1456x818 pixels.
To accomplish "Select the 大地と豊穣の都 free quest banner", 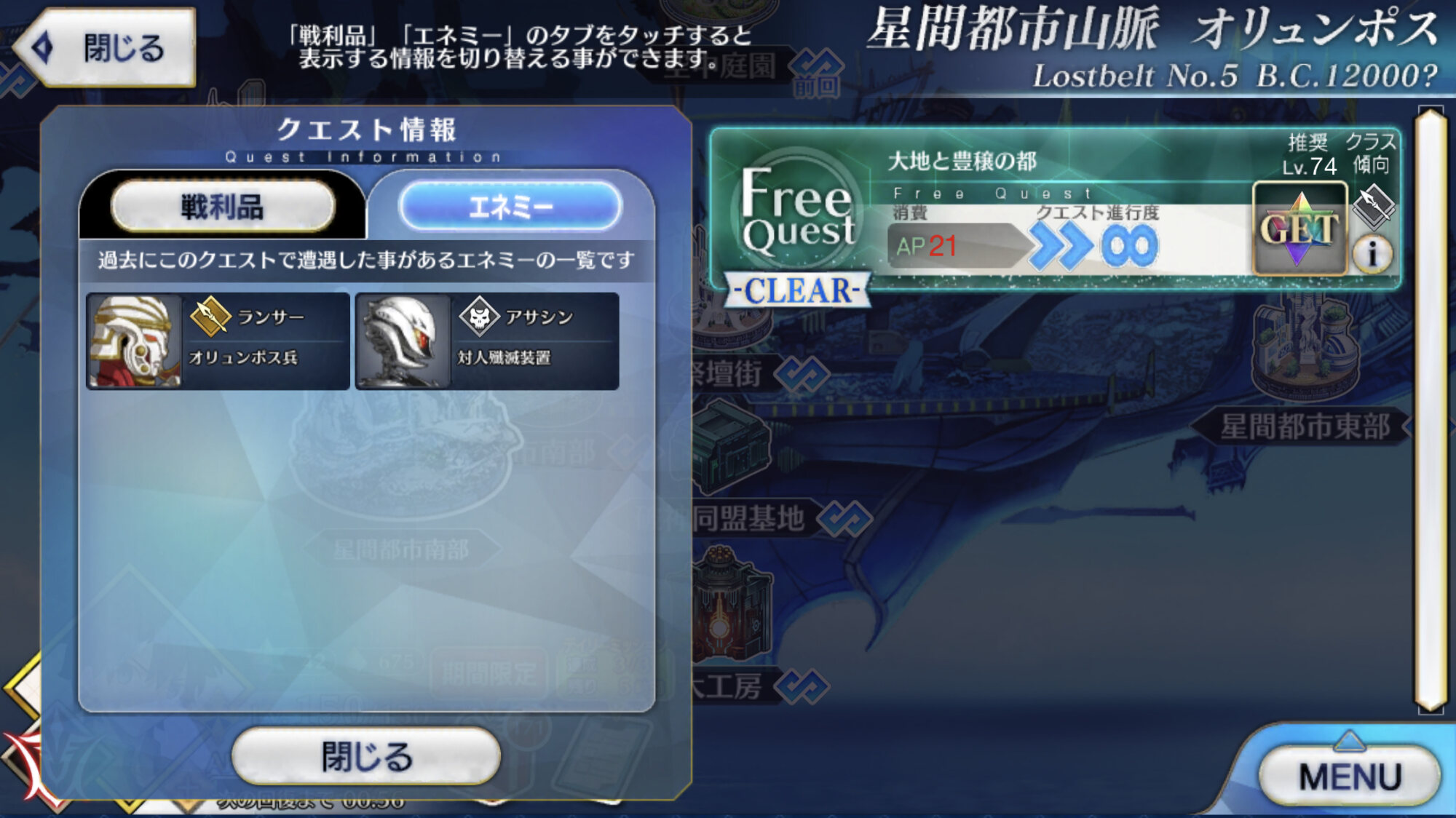I will [x=1055, y=210].
